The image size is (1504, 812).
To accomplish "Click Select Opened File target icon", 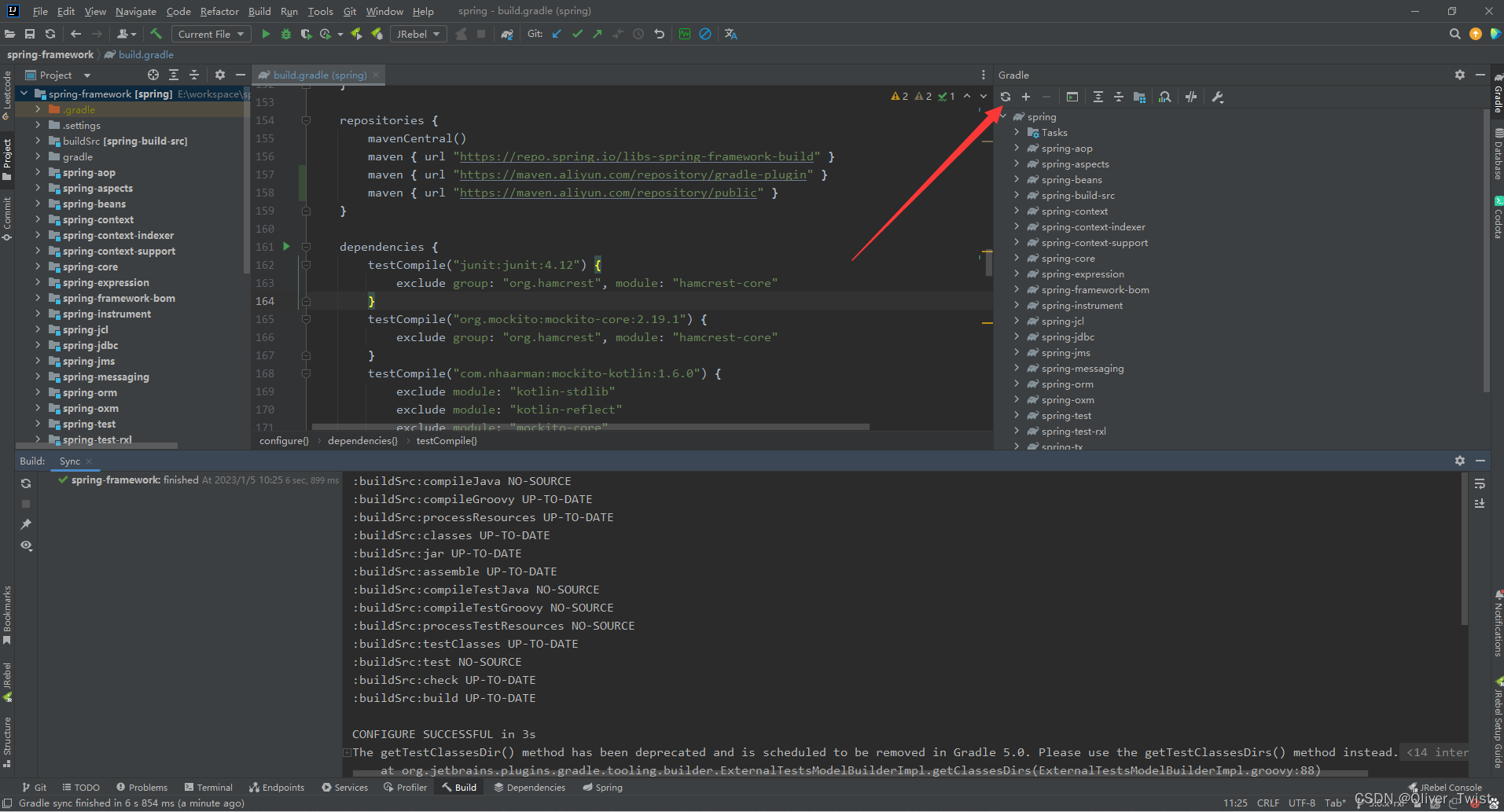I will (x=153, y=75).
